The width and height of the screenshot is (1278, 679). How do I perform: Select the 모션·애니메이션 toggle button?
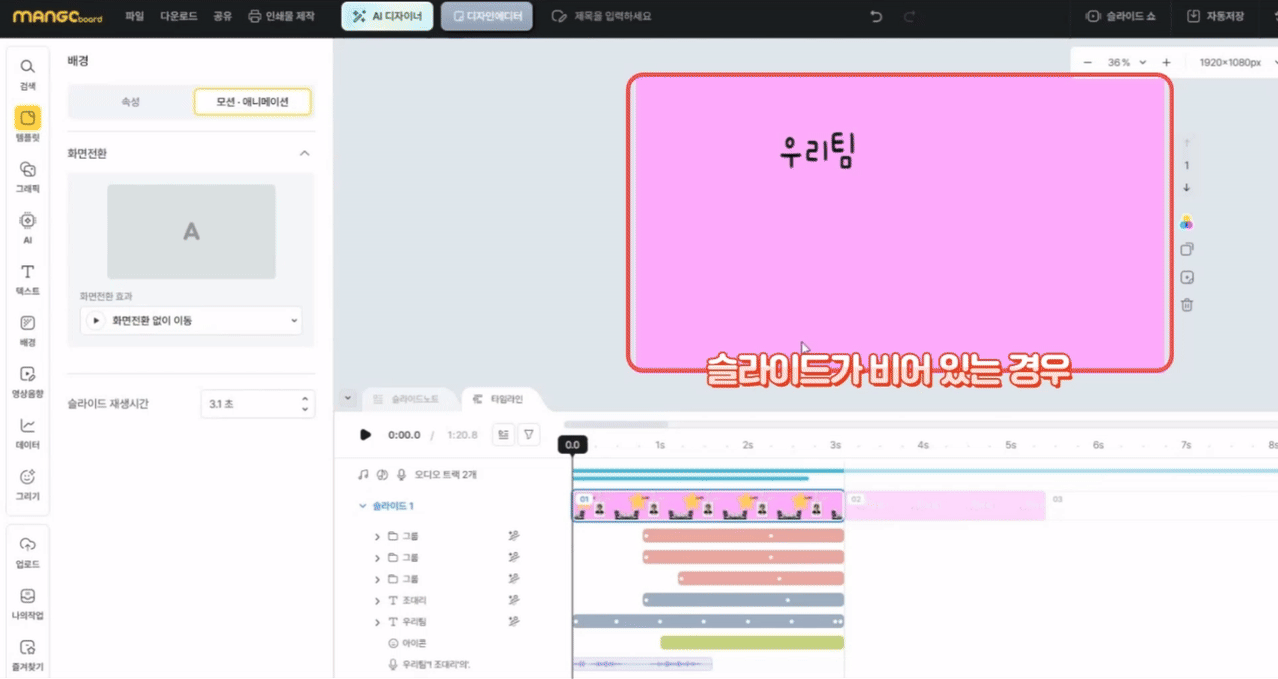(x=252, y=102)
